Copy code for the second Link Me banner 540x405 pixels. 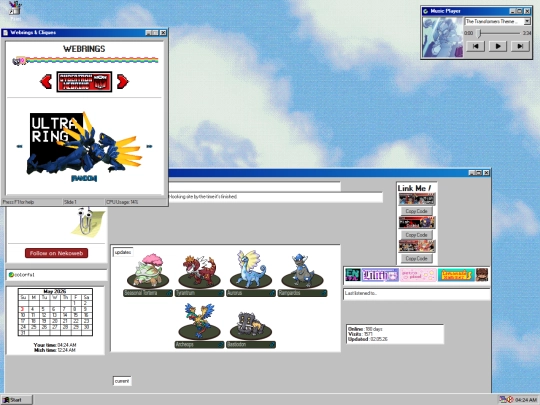[416, 235]
